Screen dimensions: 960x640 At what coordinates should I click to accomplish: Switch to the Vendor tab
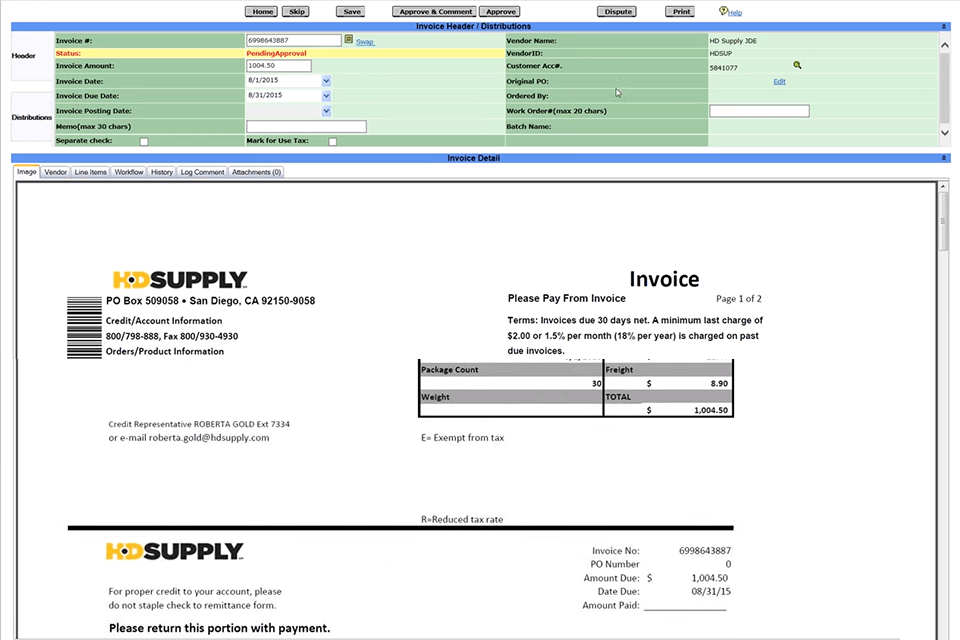(x=55, y=172)
